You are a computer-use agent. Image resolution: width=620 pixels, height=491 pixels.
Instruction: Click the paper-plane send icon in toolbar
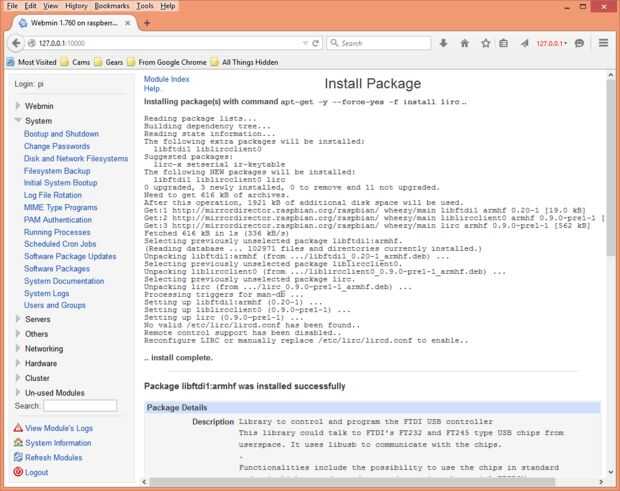tap(524, 43)
